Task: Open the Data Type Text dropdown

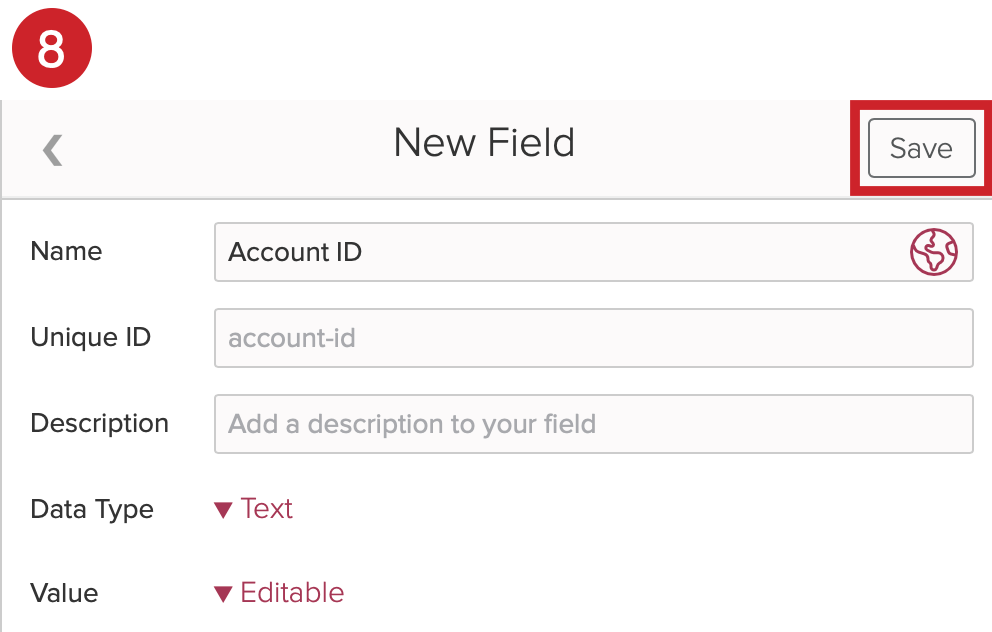Action: (254, 509)
